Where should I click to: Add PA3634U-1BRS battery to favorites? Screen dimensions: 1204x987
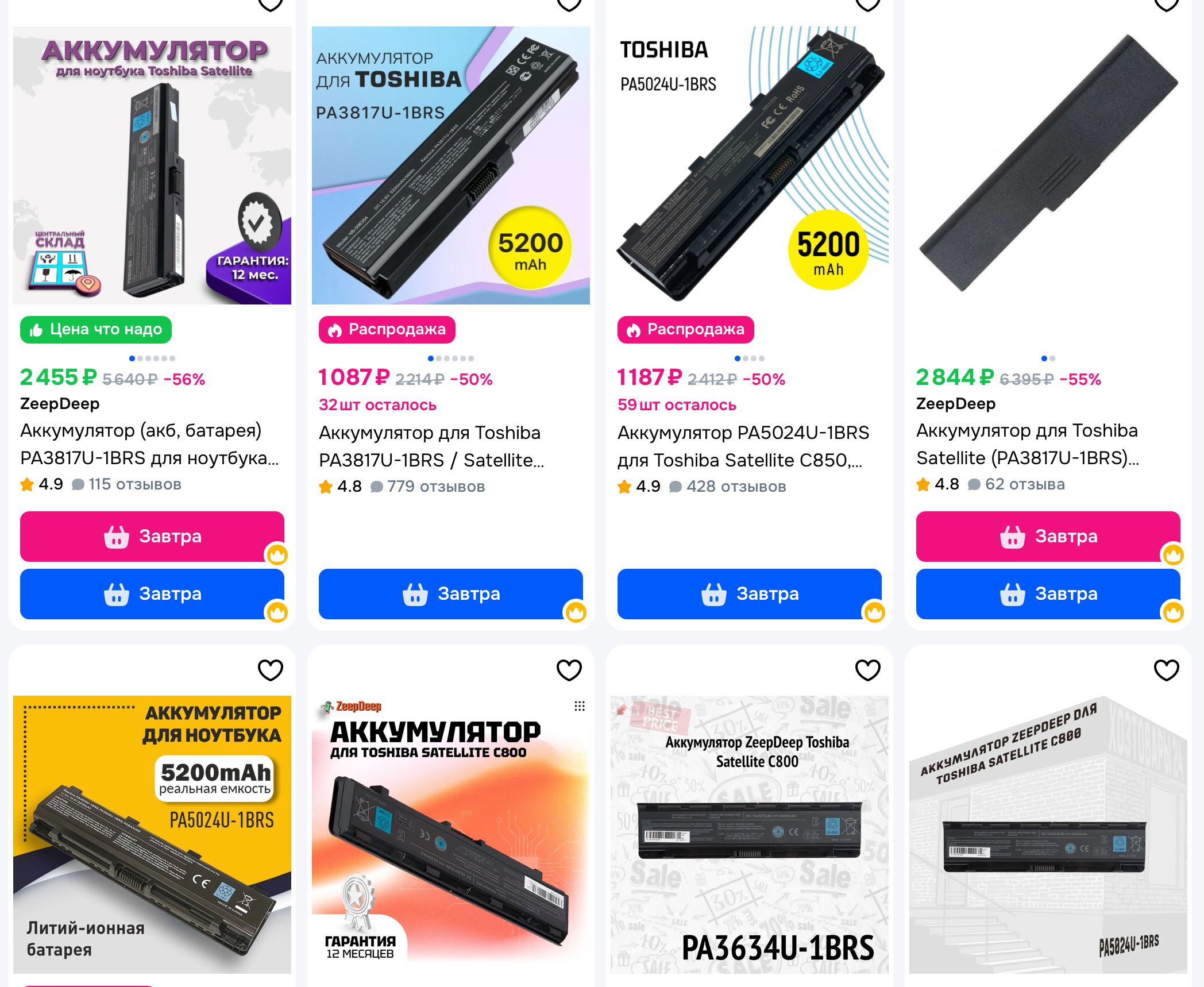[868, 670]
